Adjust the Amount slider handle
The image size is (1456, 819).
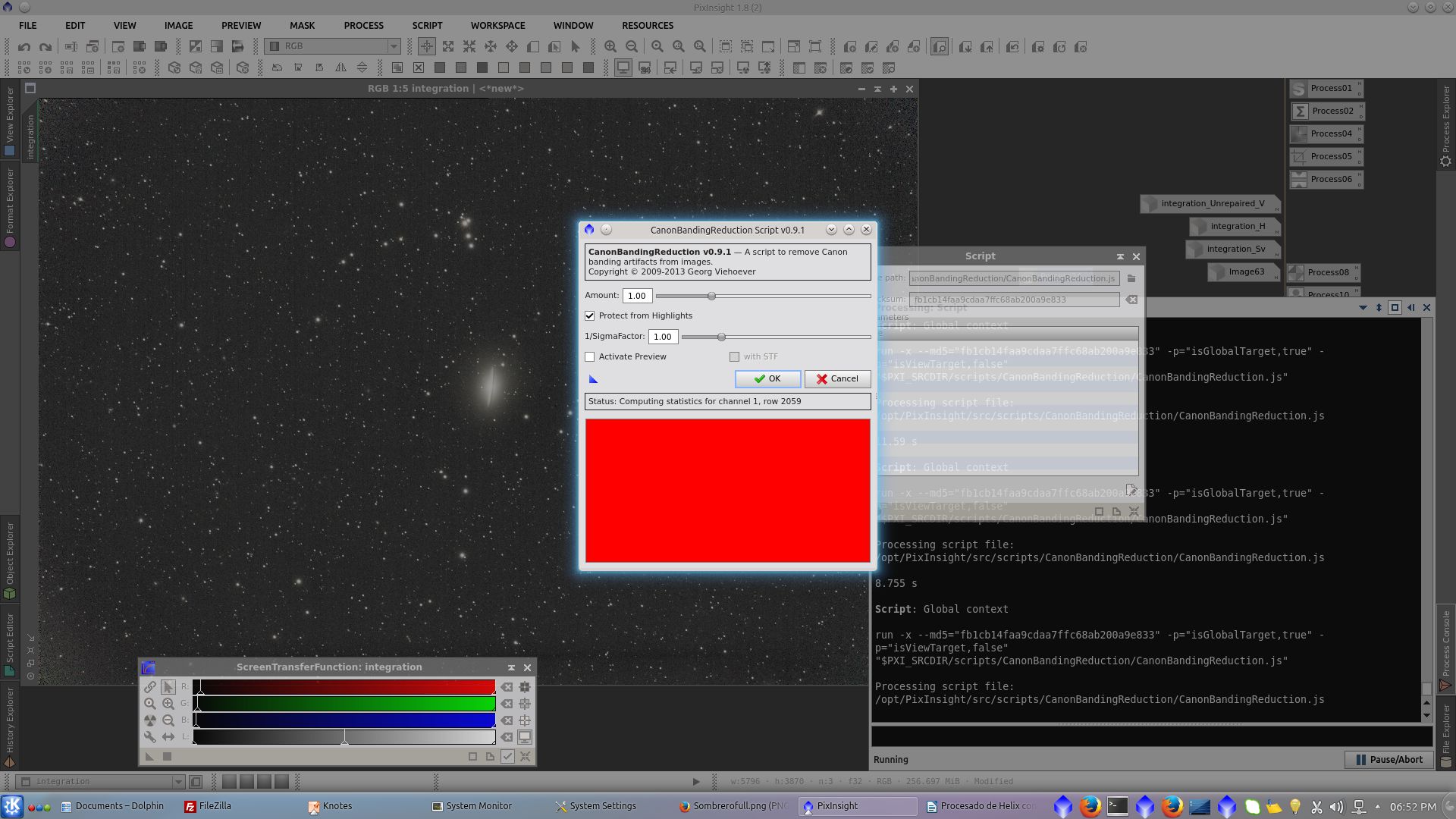coord(711,297)
